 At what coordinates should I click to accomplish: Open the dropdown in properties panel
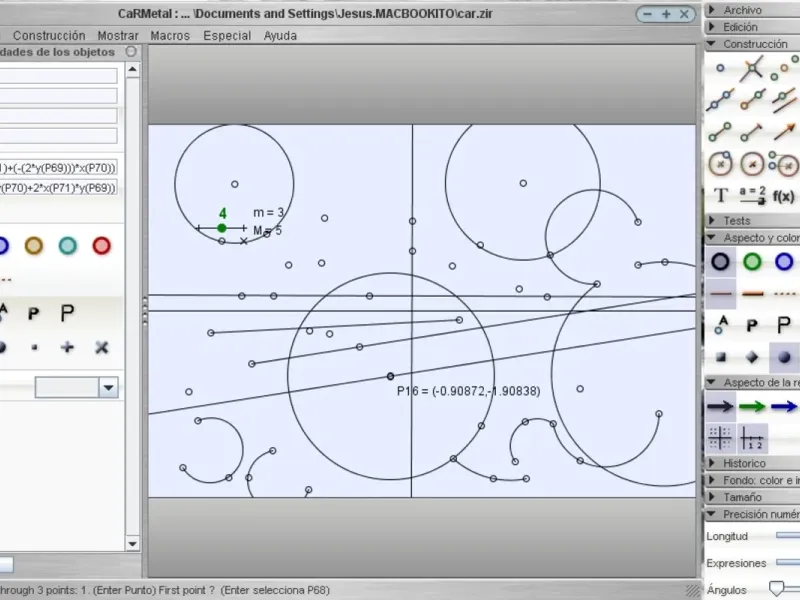point(108,388)
